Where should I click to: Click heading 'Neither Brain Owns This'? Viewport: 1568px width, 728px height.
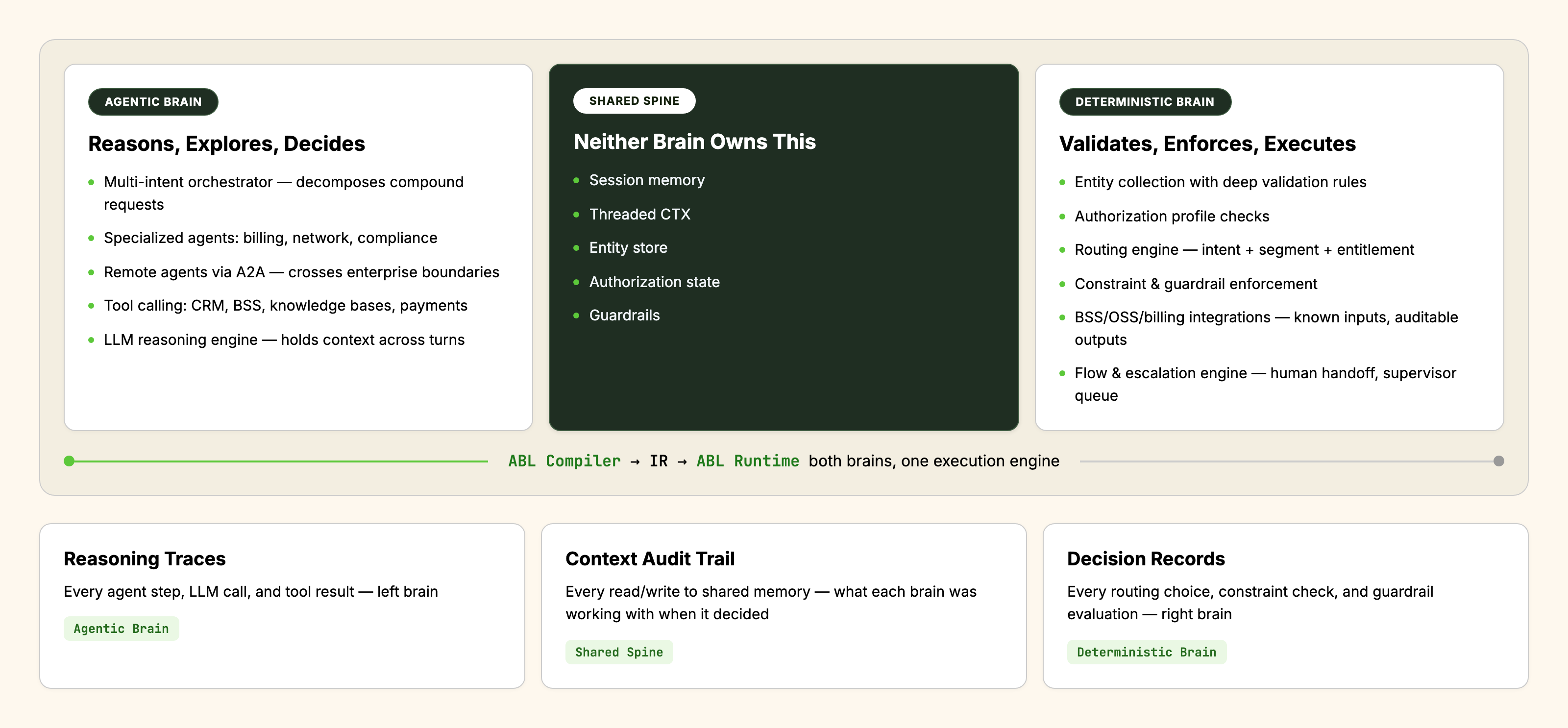[x=694, y=142]
